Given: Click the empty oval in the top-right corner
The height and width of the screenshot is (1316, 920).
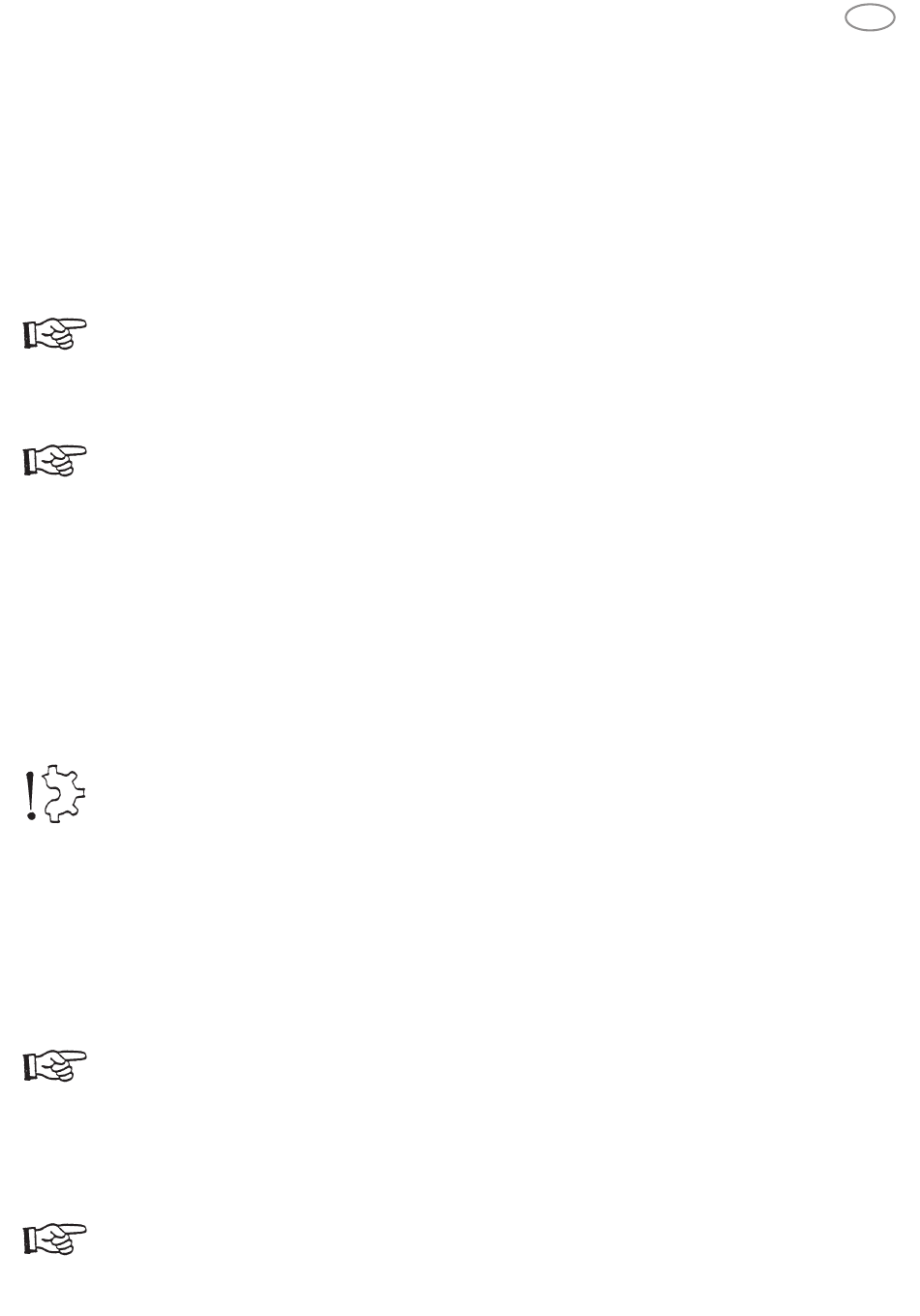Looking at the screenshot, I should click(x=869, y=17).
